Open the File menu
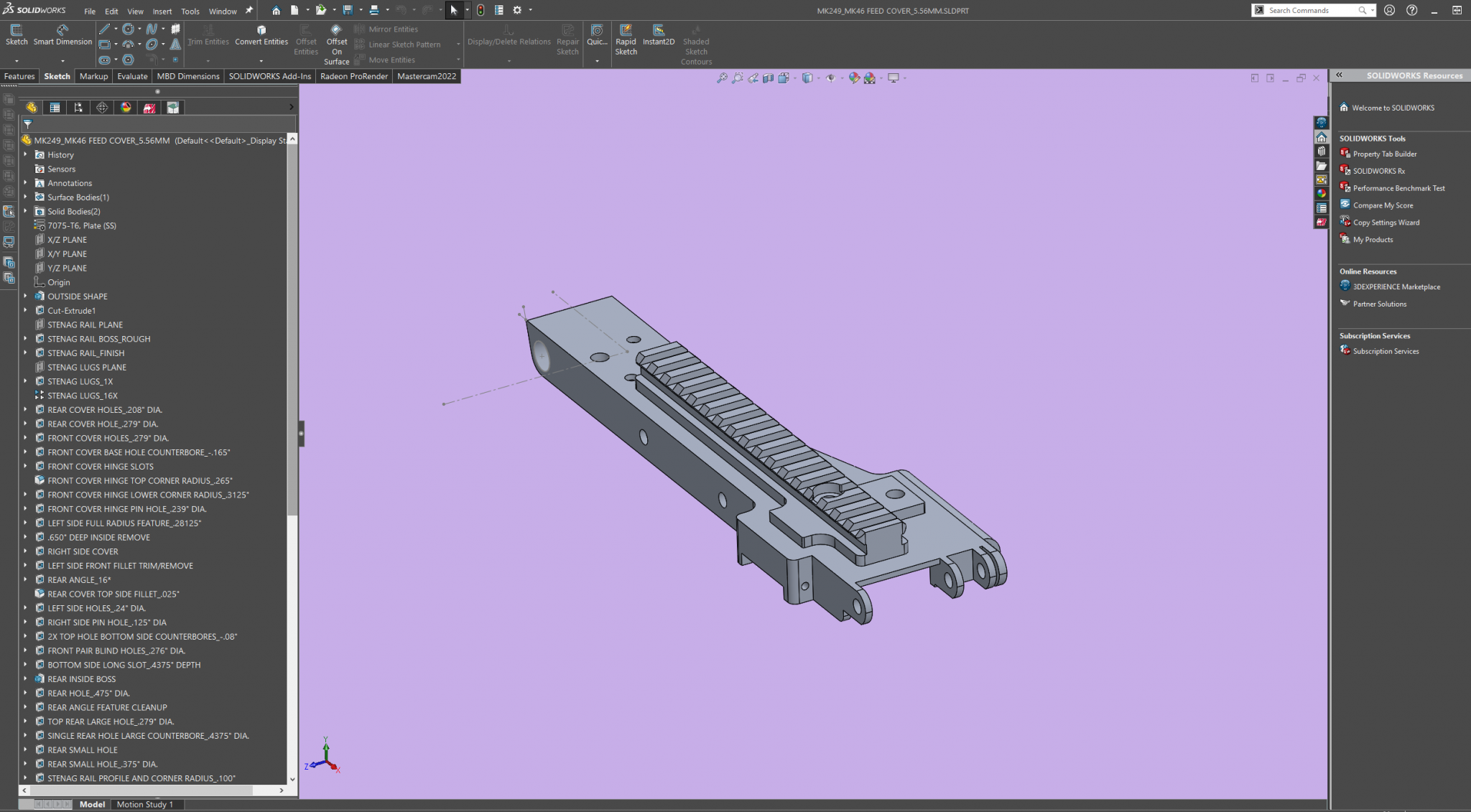Viewport: 1471px width, 812px height. (90, 11)
